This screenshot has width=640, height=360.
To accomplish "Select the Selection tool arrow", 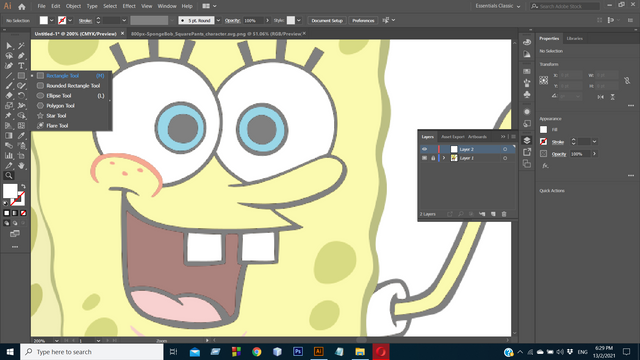I will [9, 46].
